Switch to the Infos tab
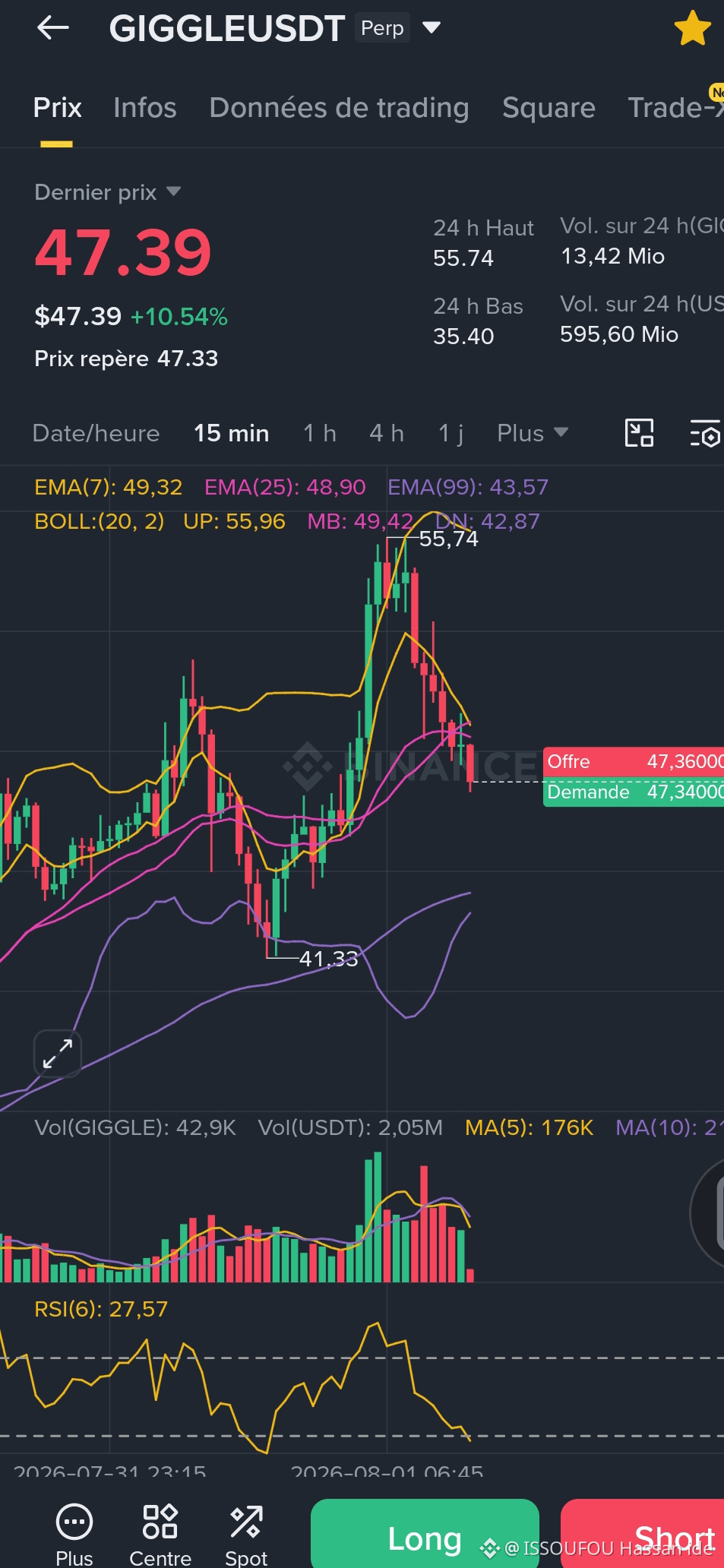This screenshot has height=1568, width=724. pos(145,108)
